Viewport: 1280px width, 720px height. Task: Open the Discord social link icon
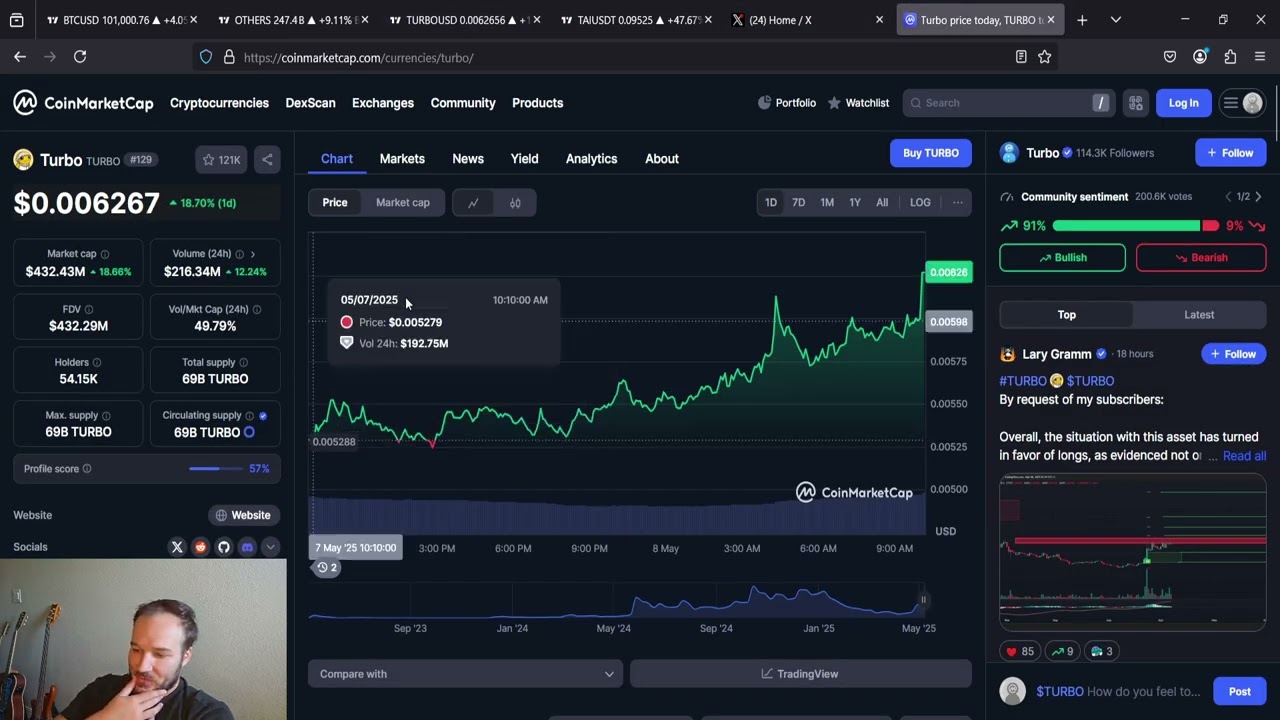[247, 547]
